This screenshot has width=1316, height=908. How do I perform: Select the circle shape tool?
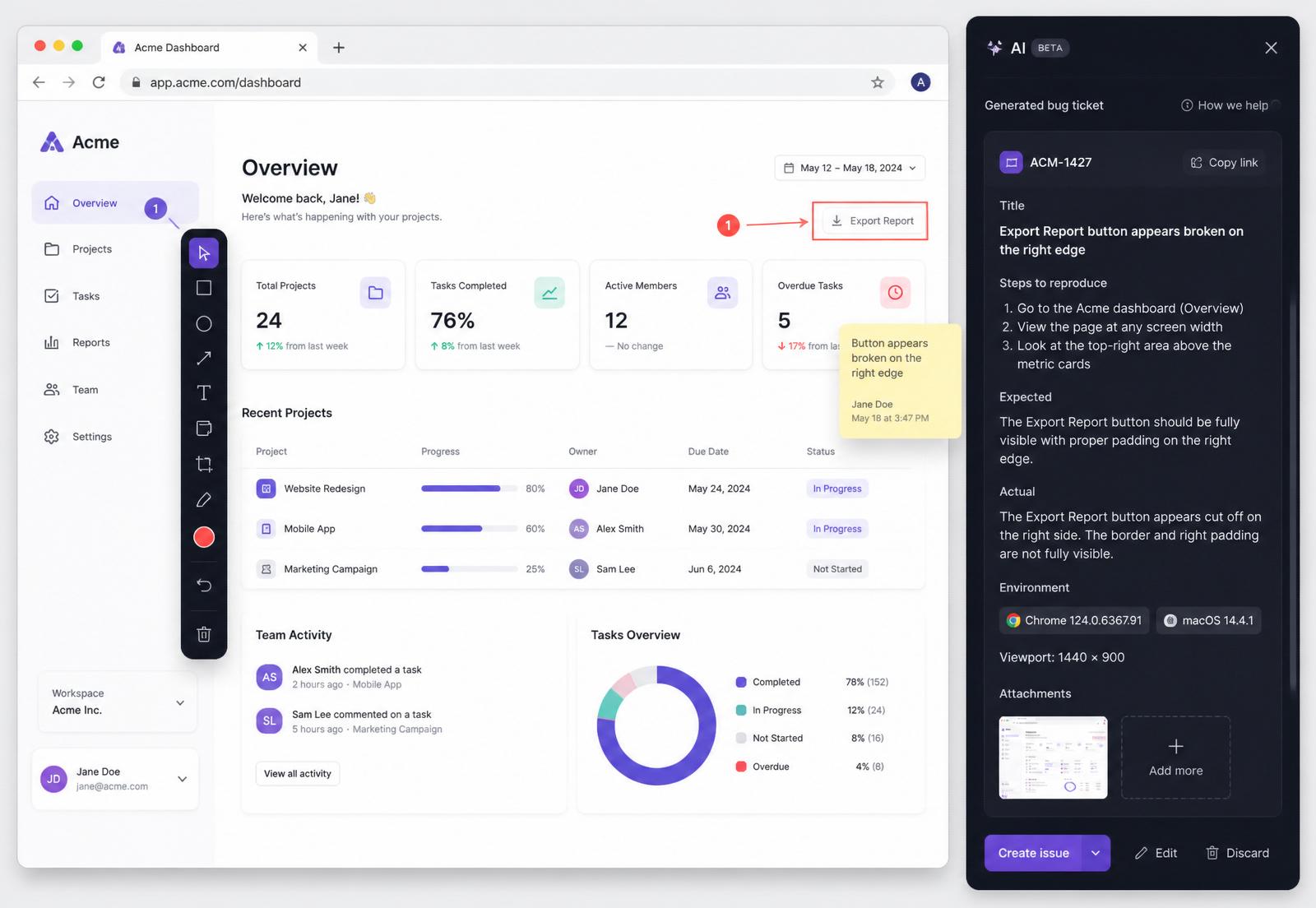[204, 324]
